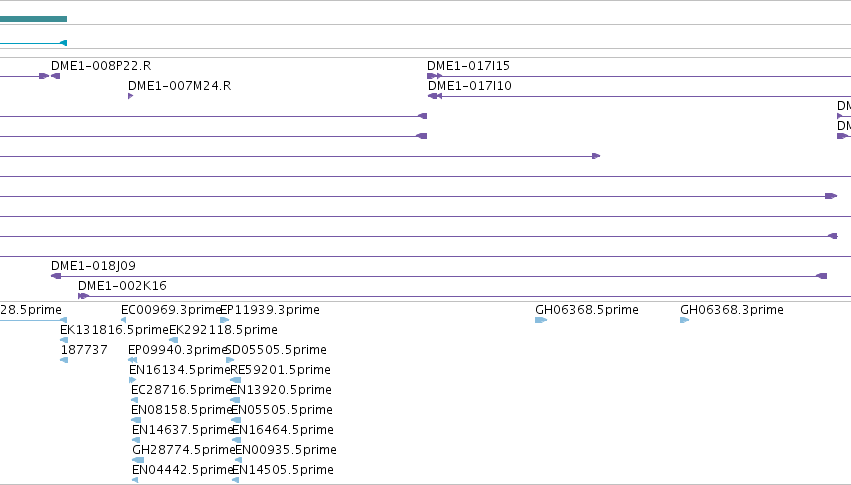This screenshot has width=851, height=485.
Task: Select the EN04442.5prime label
Action: [x=182, y=470]
